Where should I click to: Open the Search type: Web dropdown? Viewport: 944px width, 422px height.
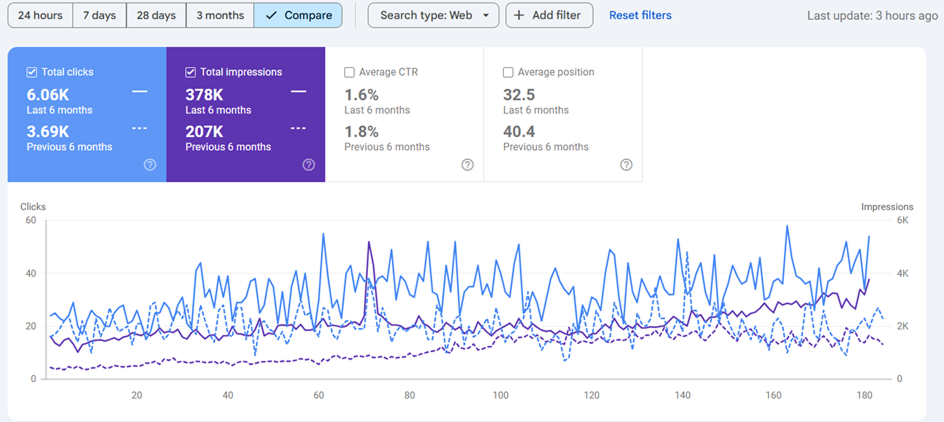pyautogui.click(x=433, y=15)
